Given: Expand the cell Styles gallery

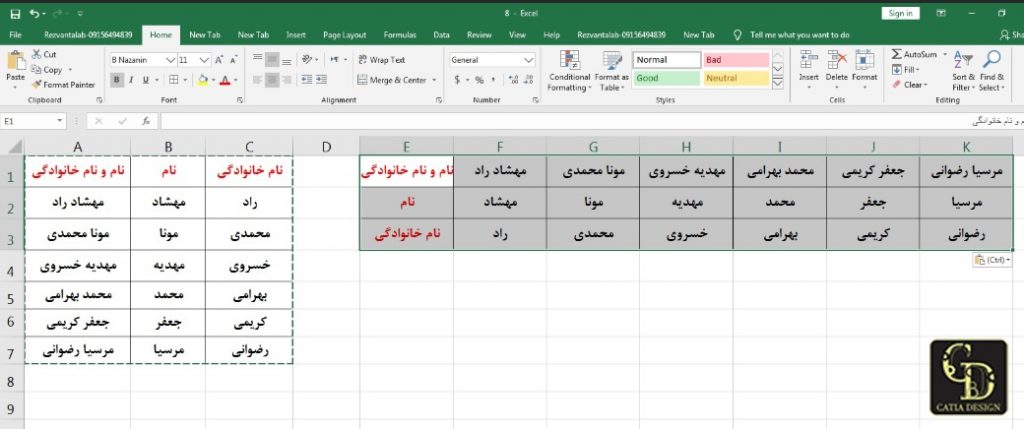Looking at the screenshot, I should 778,84.
